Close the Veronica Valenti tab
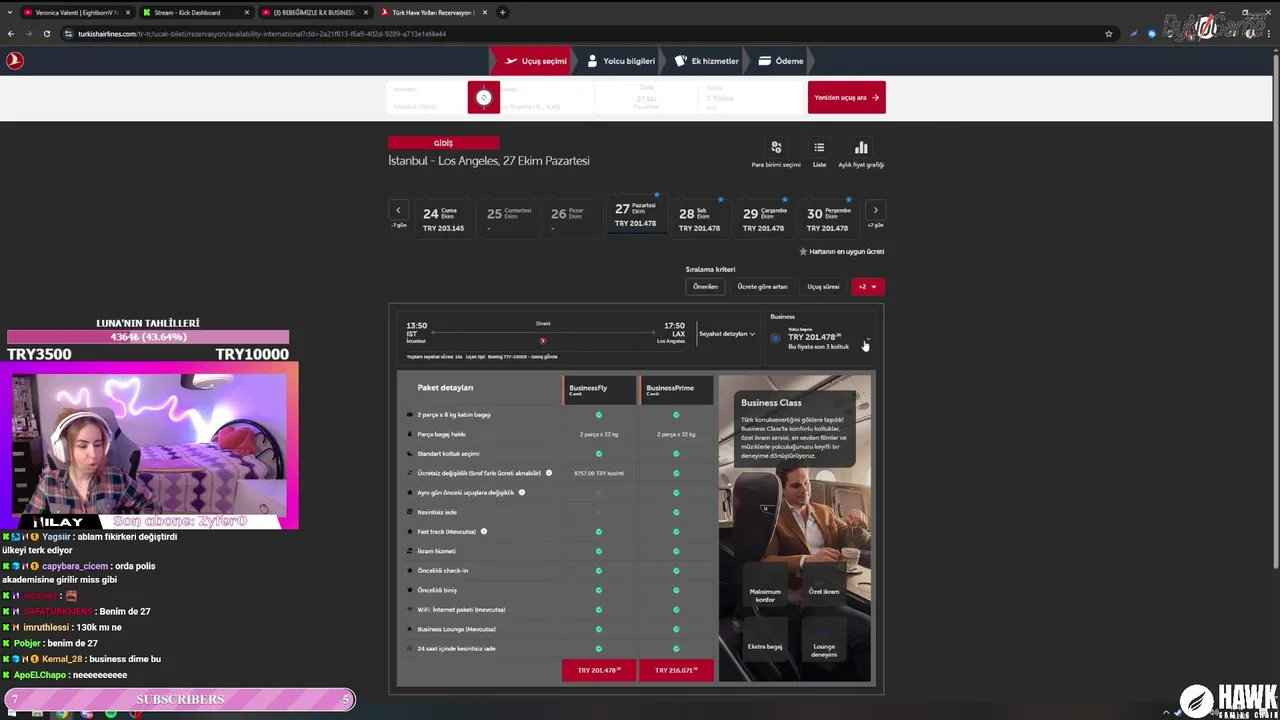1280x720 pixels. tap(128, 12)
